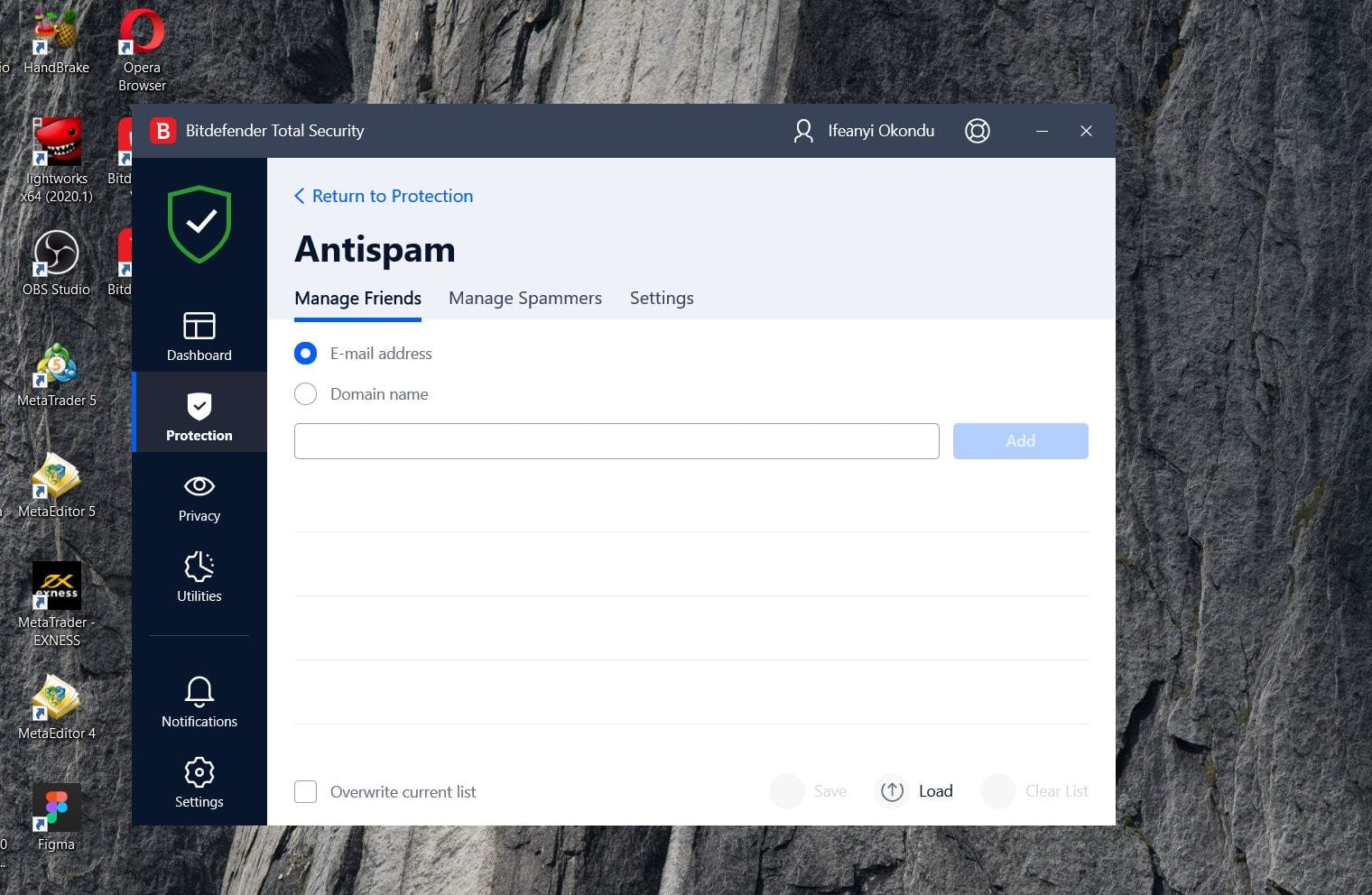1372x895 pixels.
Task: Open the OBS Studio desktop shortcut
Action: click(x=56, y=254)
